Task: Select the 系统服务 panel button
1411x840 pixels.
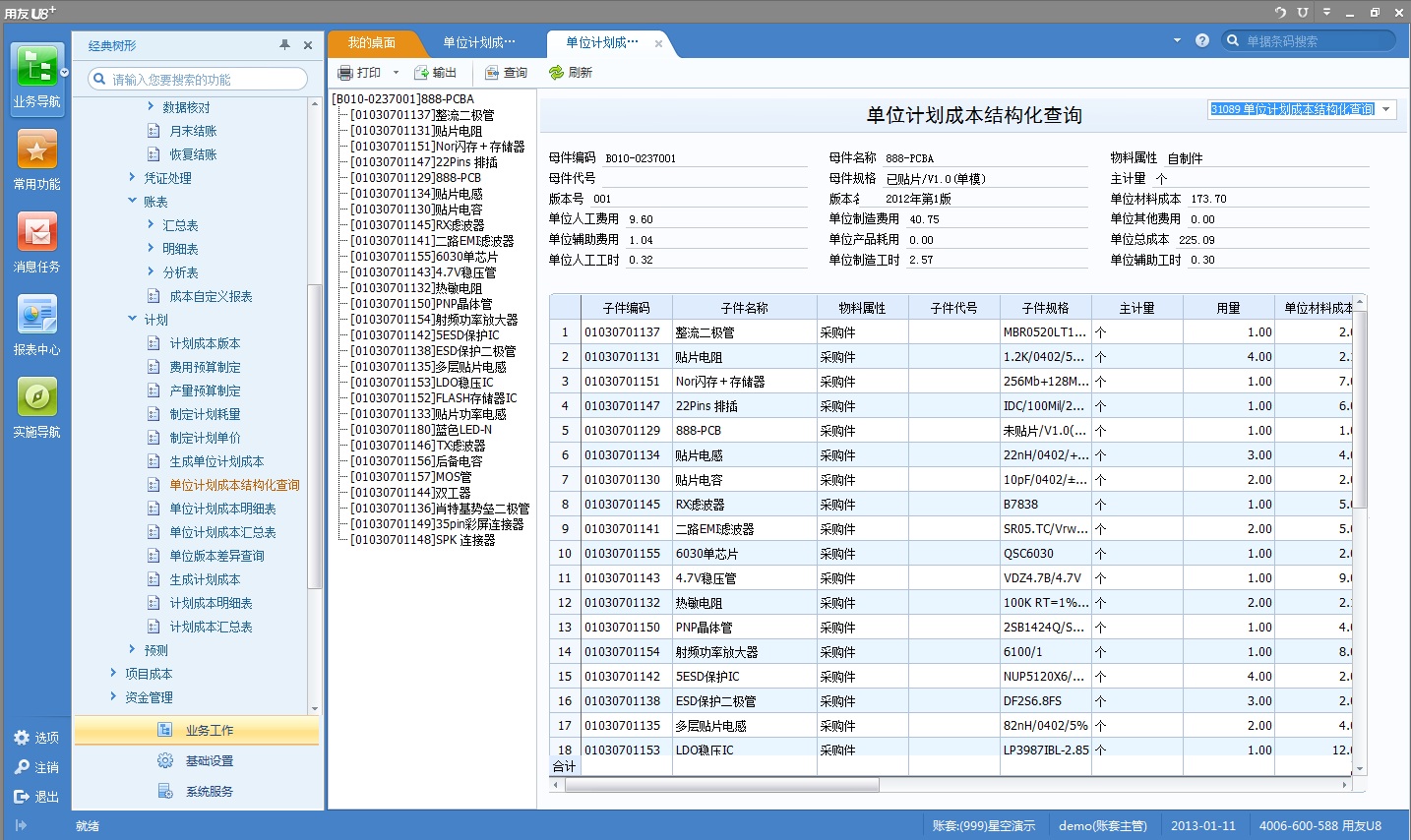Action: coord(197,791)
